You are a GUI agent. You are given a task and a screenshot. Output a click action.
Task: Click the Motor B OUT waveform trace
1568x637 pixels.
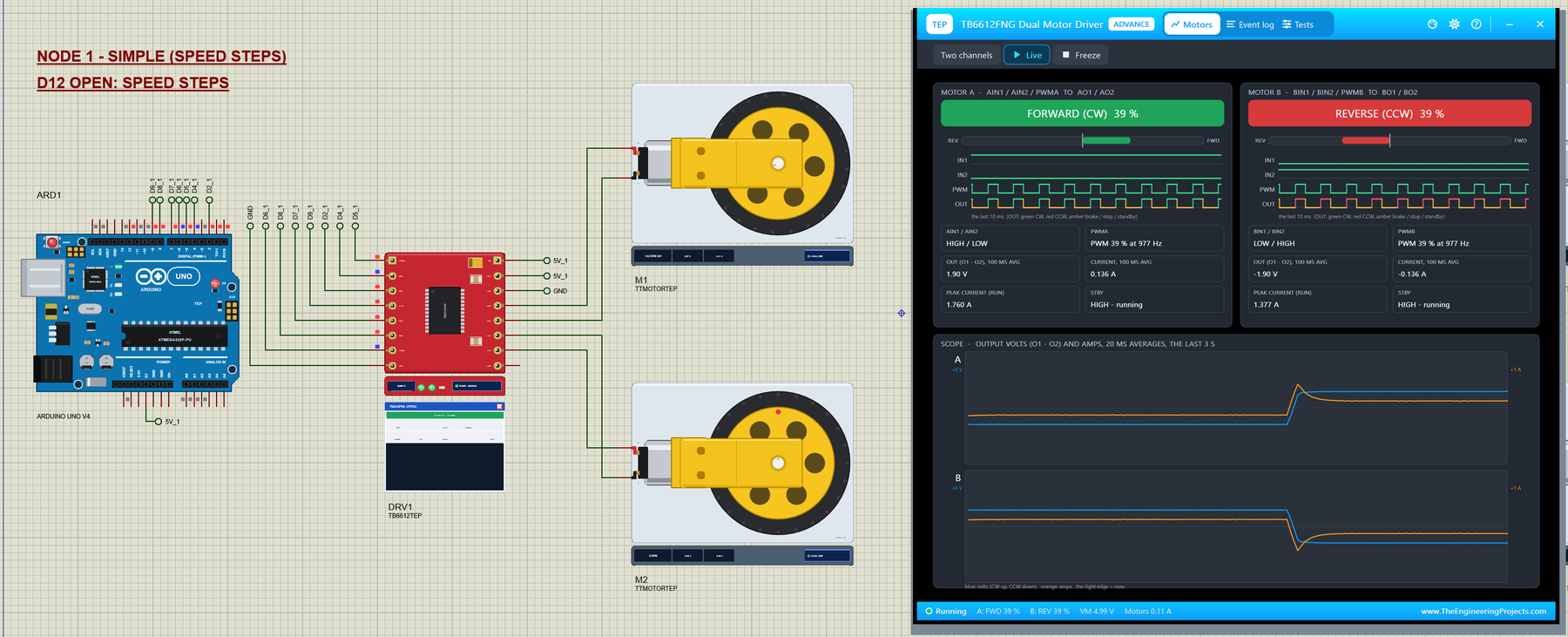point(1403,203)
